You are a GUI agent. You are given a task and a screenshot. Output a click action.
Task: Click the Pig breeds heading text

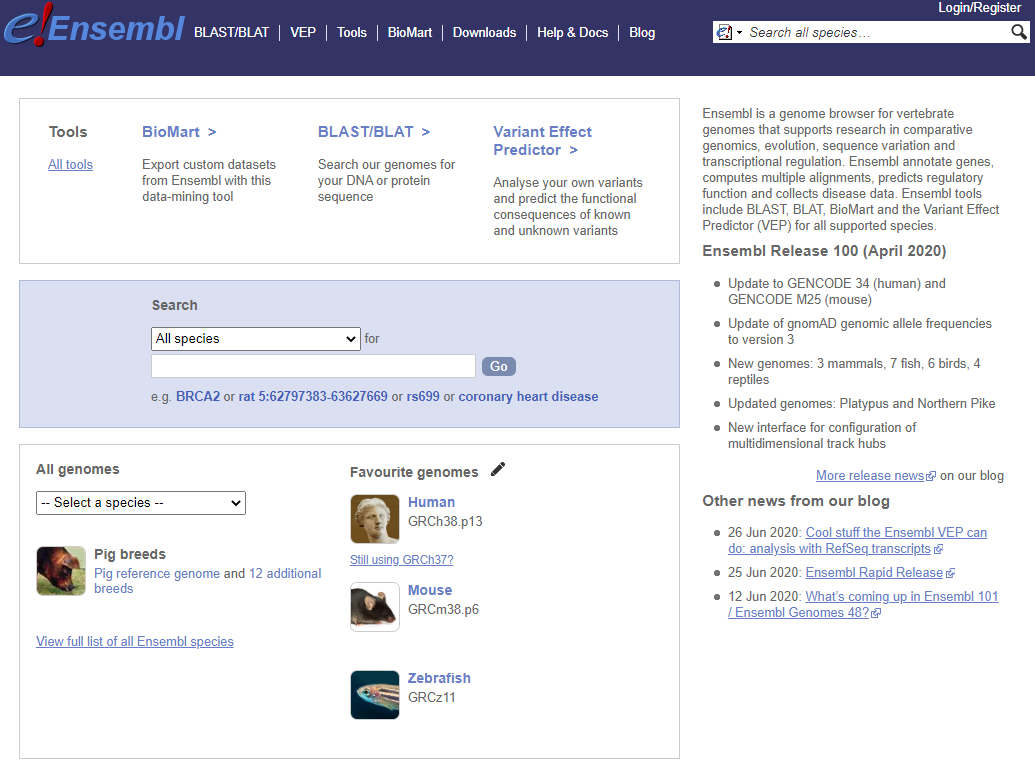(x=129, y=554)
